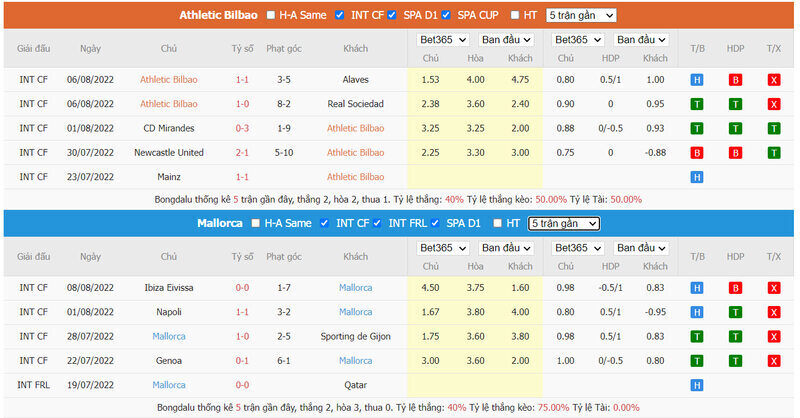Click the 4.50 home odds in Ibiza Eivissa row

tap(431, 288)
